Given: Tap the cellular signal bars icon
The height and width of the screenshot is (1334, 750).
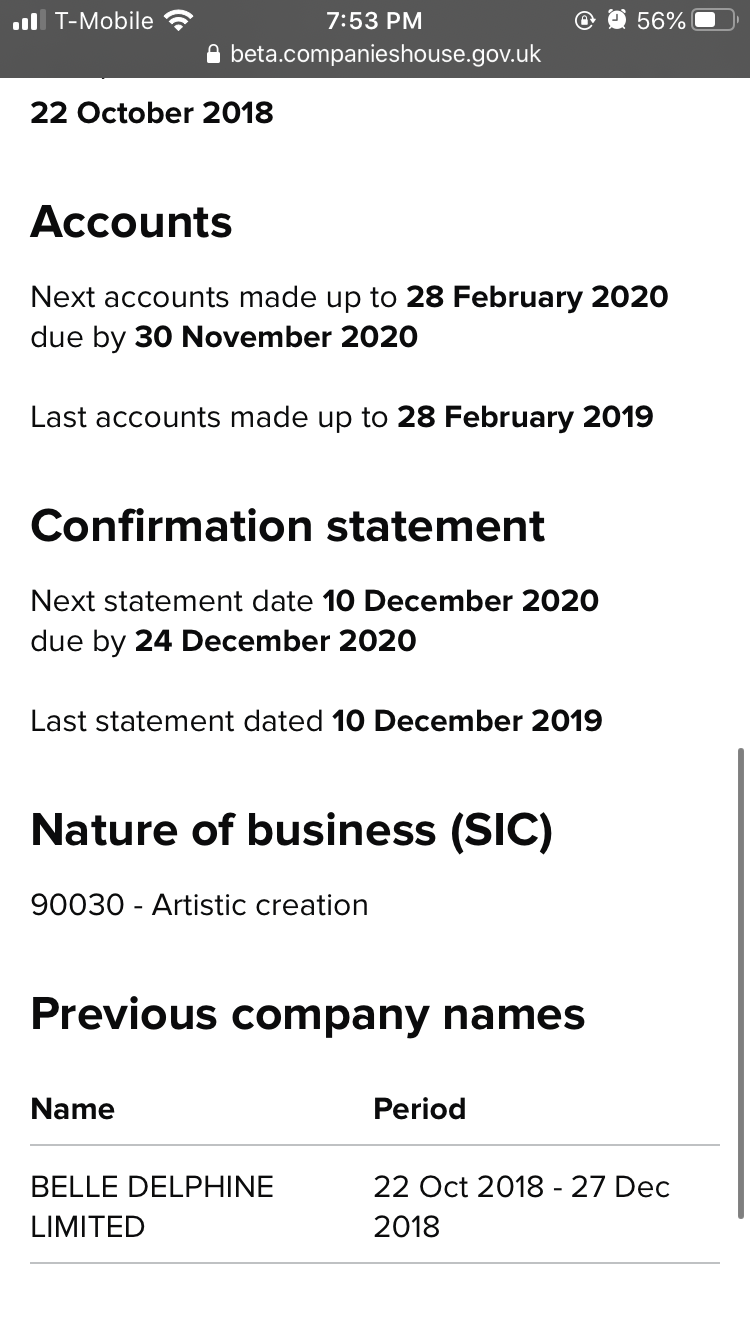Looking at the screenshot, I should (30, 20).
